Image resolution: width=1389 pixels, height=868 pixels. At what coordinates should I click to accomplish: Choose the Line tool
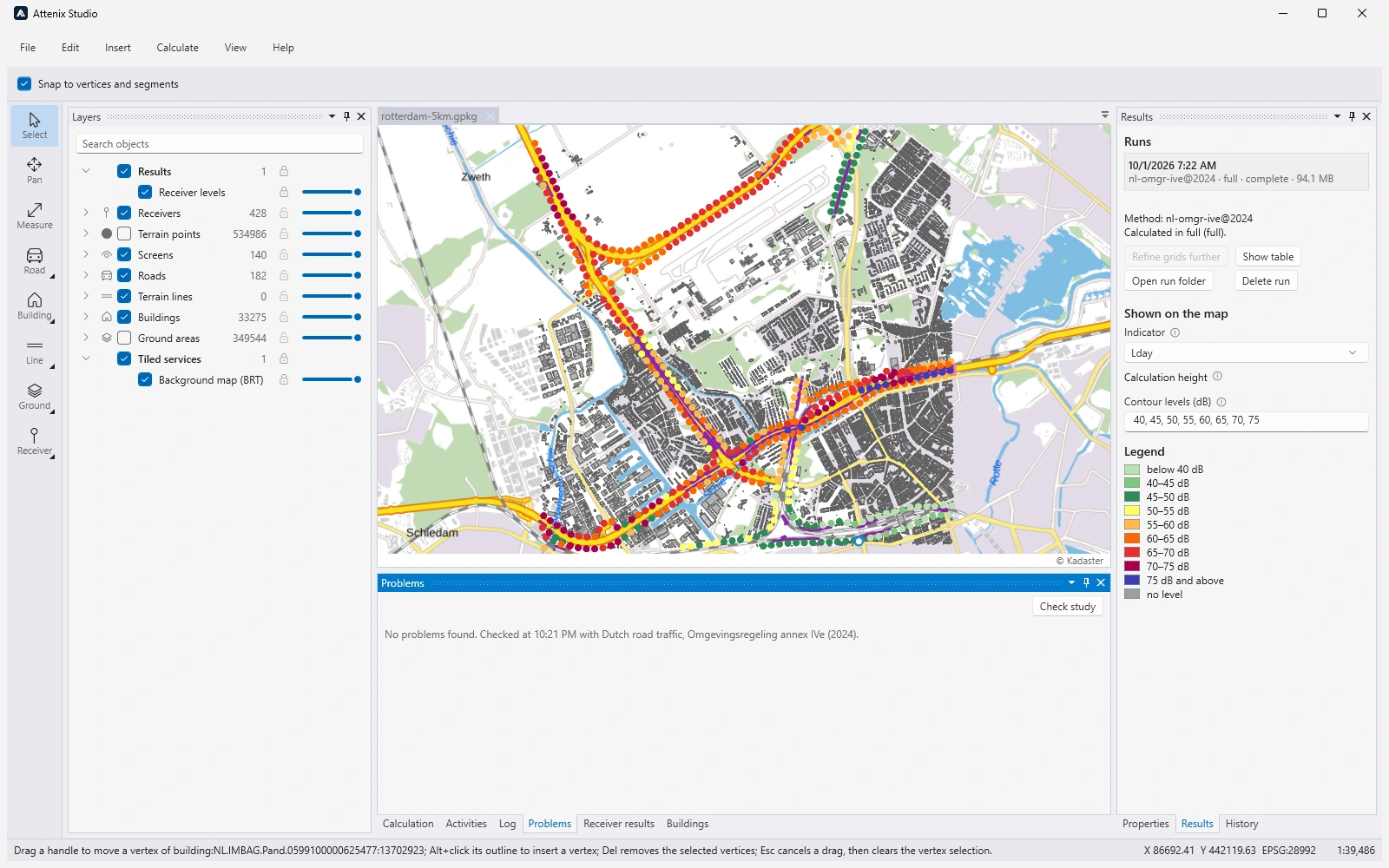35,352
